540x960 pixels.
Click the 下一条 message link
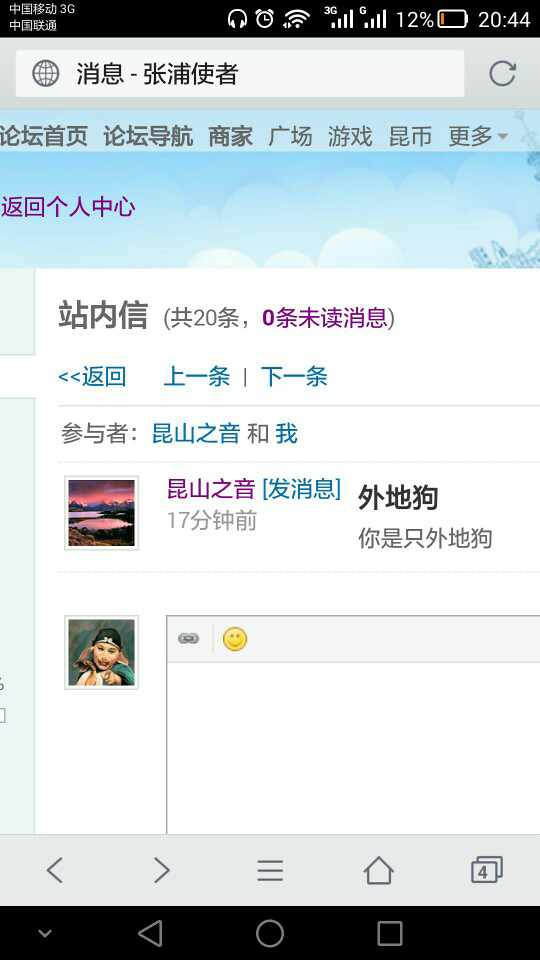(x=294, y=376)
